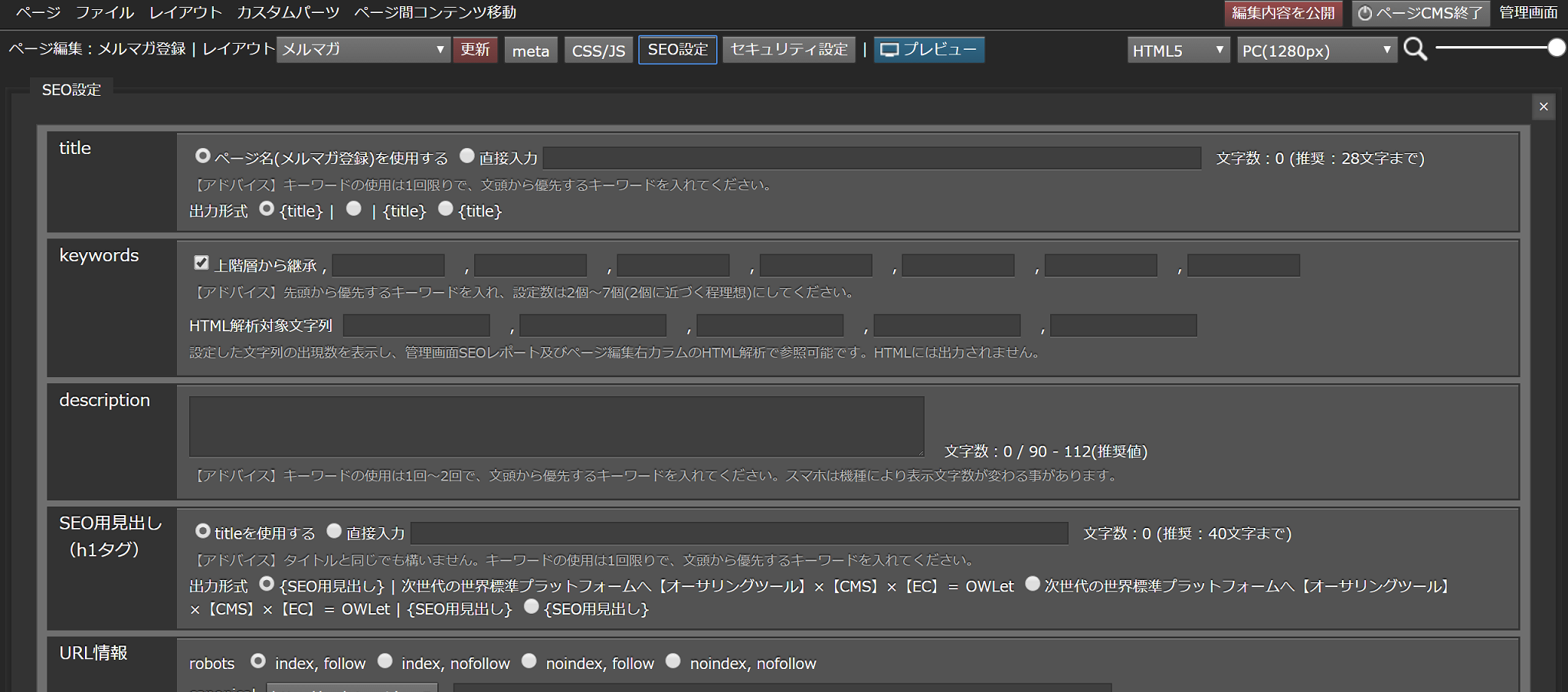This screenshot has height=692, width=1568.
Task: Select robots 'index, nofollow' radio
Action: click(x=385, y=661)
